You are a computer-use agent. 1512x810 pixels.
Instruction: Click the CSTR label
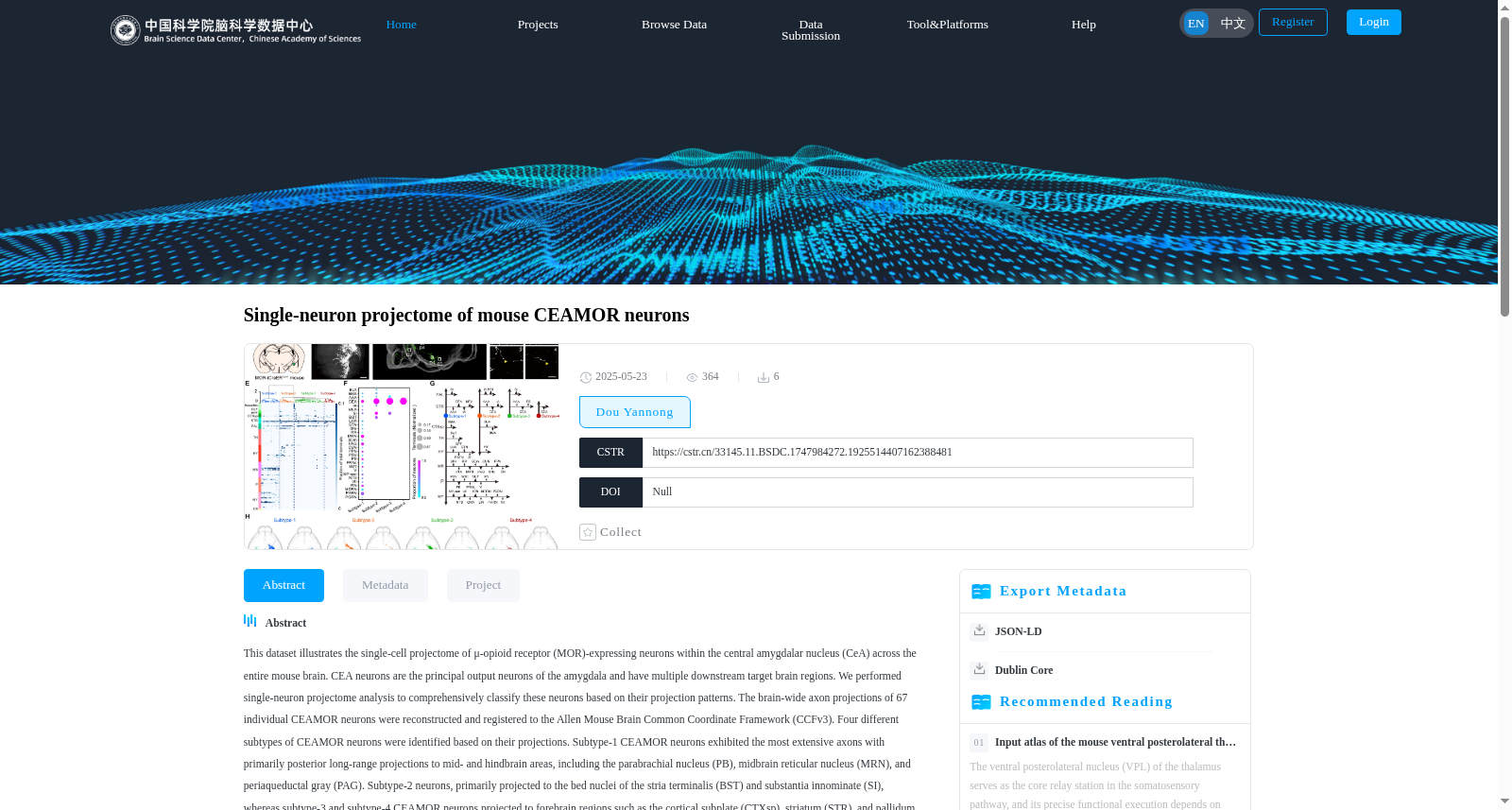(x=610, y=453)
